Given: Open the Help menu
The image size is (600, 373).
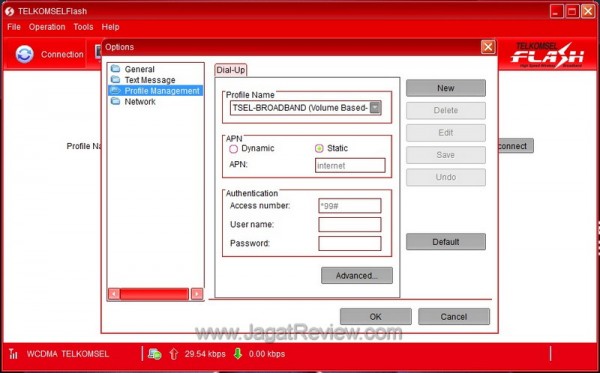Looking at the screenshot, I should click(x=111, y=27).
